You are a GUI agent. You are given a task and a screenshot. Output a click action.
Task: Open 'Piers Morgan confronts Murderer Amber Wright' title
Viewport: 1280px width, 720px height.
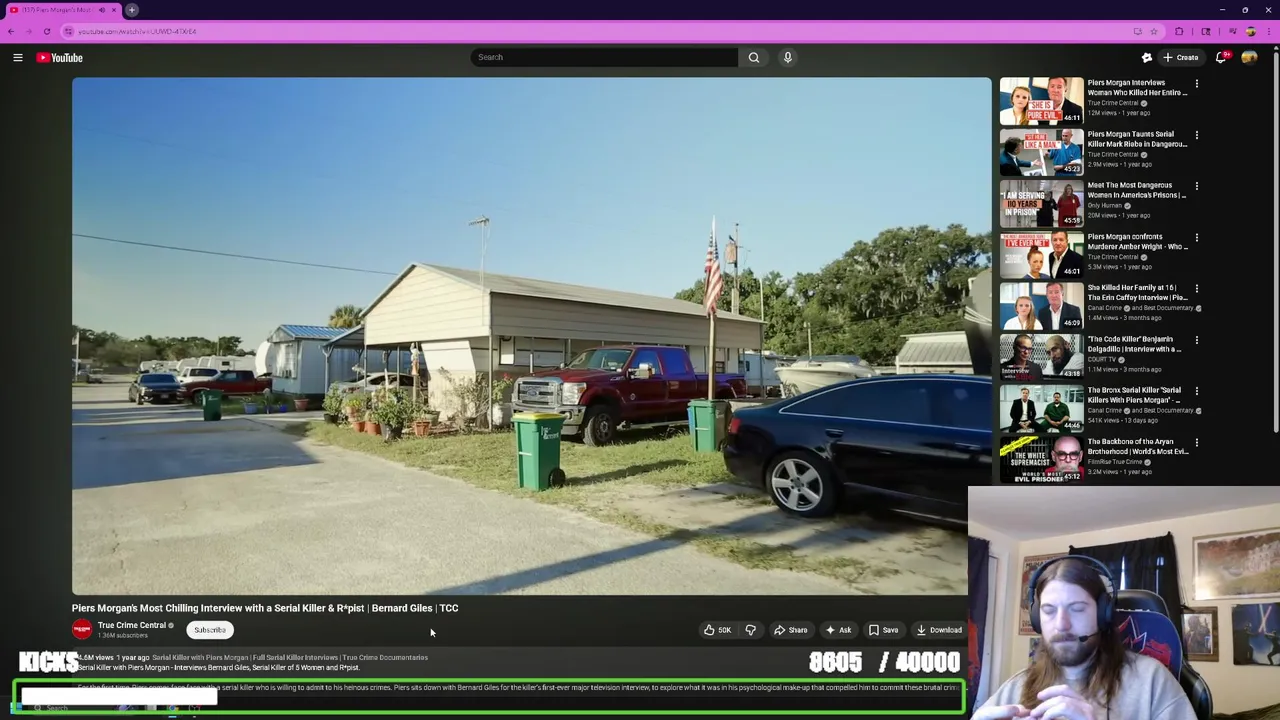[x=1137, y=241]
